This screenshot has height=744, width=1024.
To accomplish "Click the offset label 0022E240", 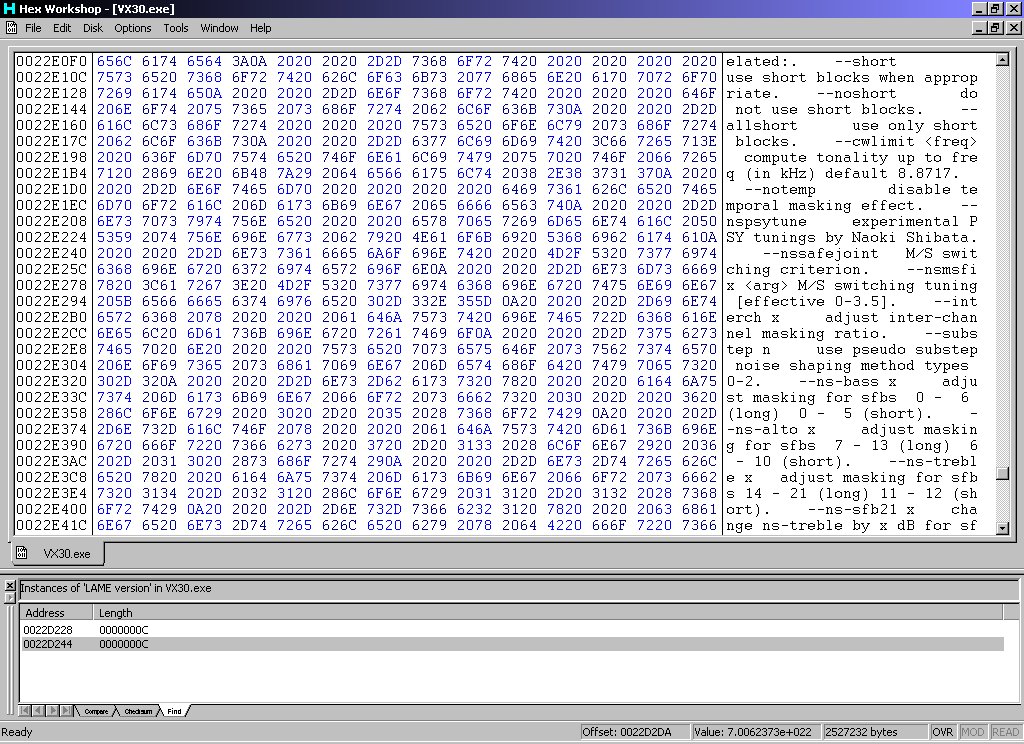I will tap(52, 253).
